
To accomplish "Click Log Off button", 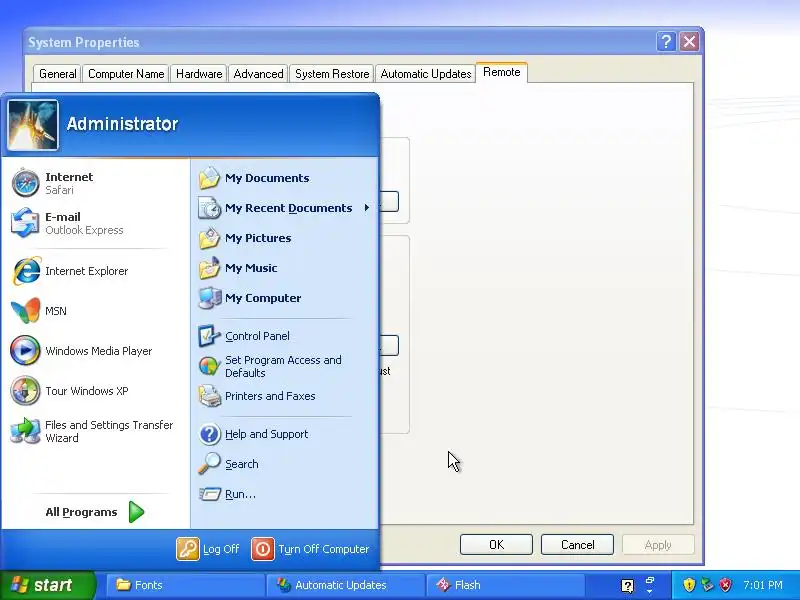I will 208,549.
